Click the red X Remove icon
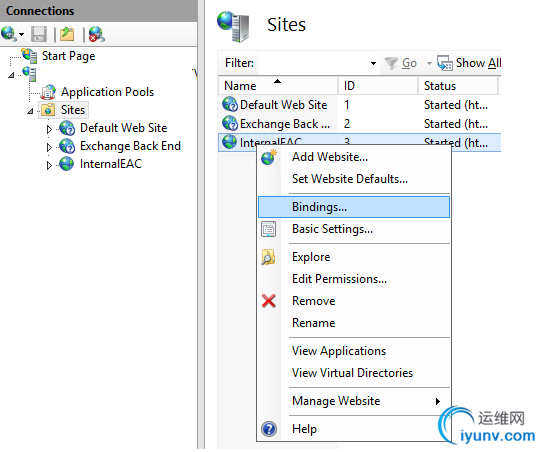This screenshot has width=541, height=452. 269,301
